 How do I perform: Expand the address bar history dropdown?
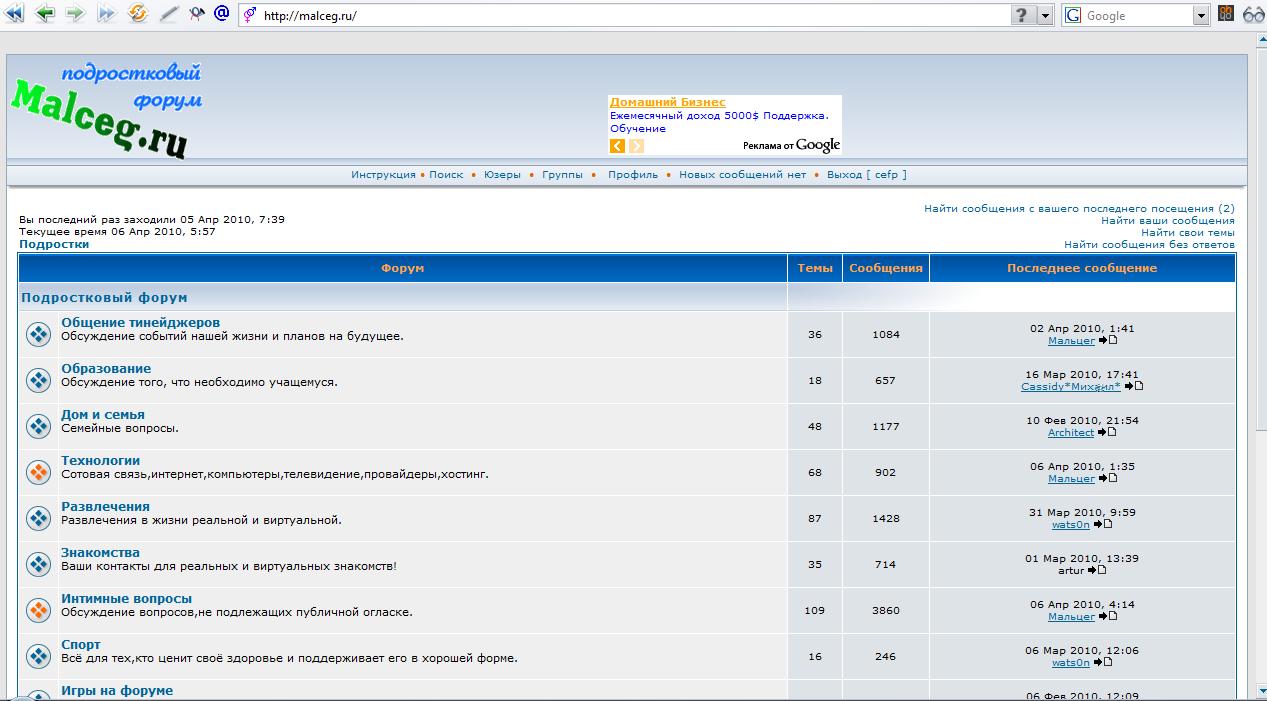1045,15
